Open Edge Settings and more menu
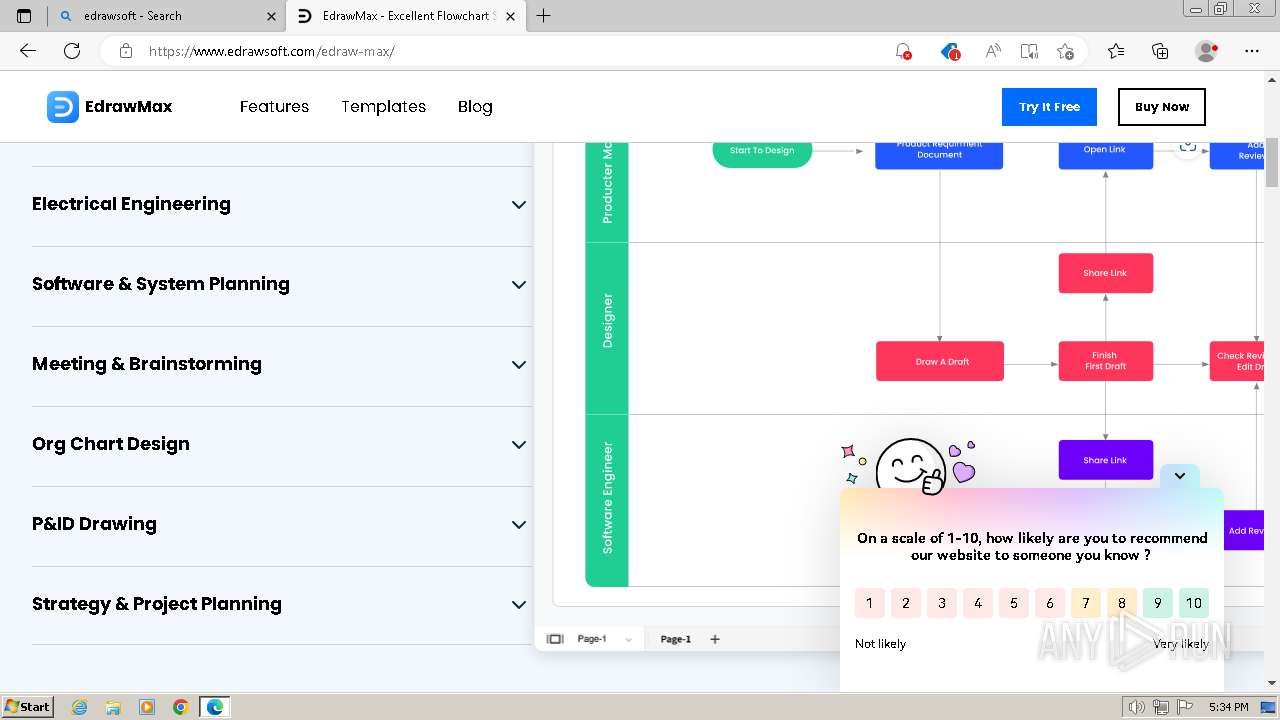Image resolution: width=1280 pixels, height=720 pixels. pyautogui.click(x=1252, y=51)
